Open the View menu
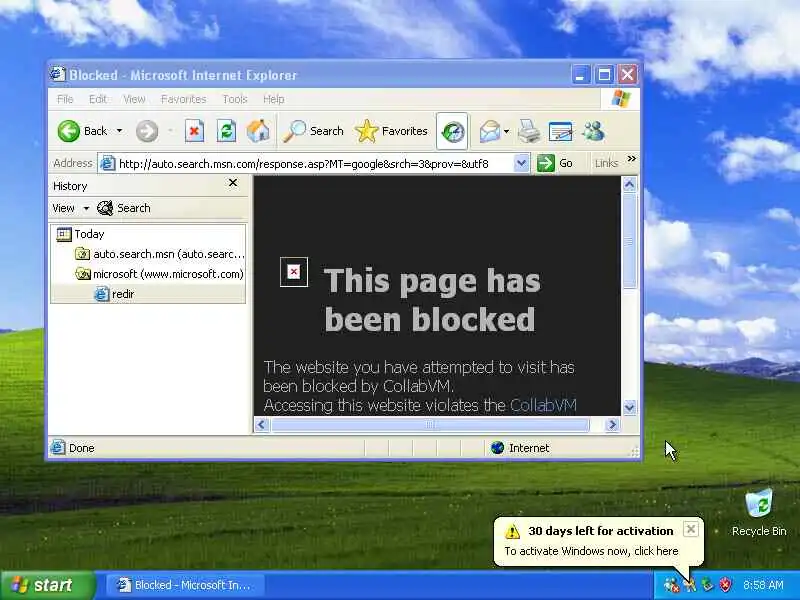800x600 pixels. (x=134, y=99)
